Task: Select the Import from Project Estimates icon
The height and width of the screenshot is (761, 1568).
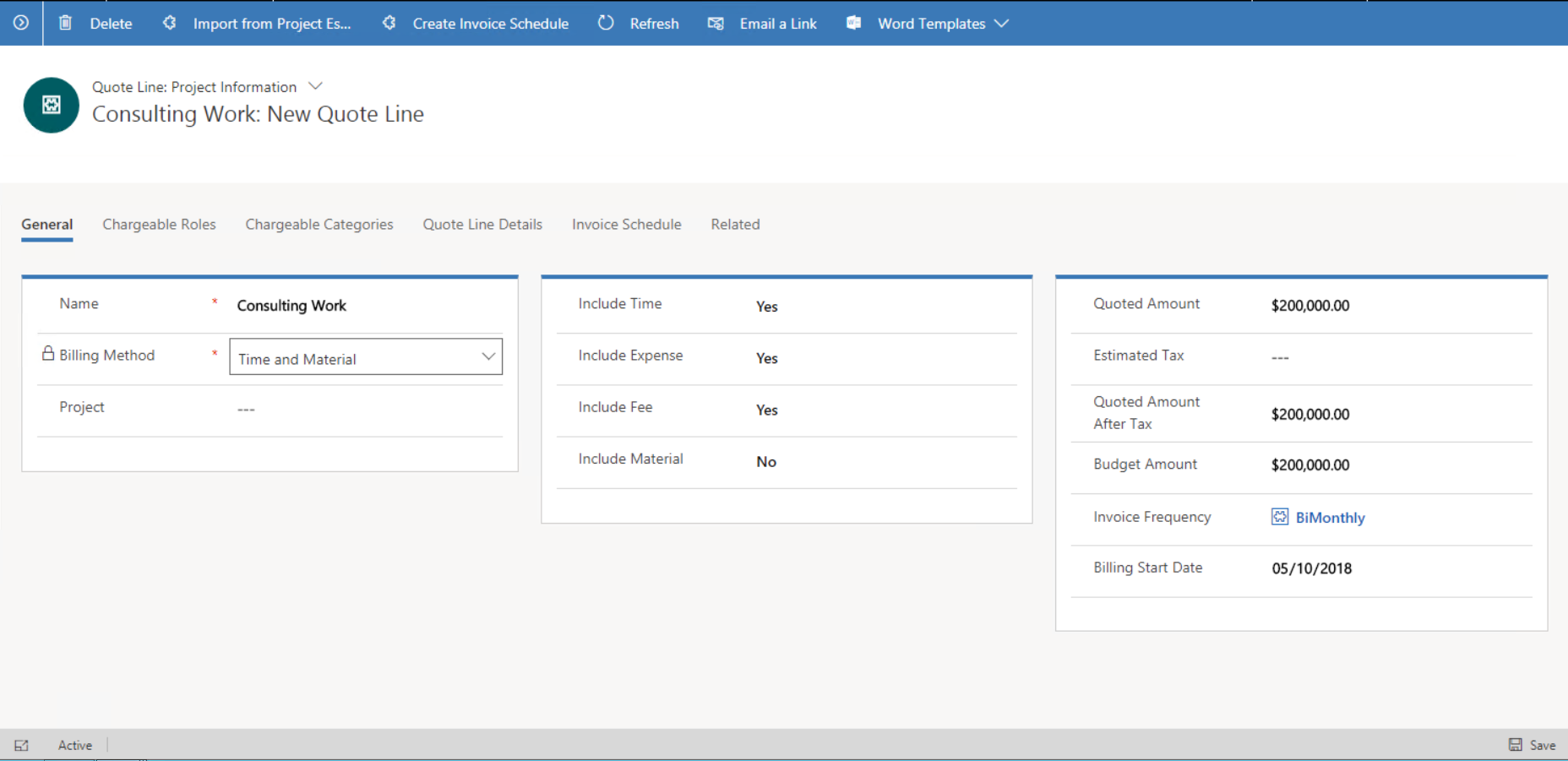Action: click(x=168, y=23)
